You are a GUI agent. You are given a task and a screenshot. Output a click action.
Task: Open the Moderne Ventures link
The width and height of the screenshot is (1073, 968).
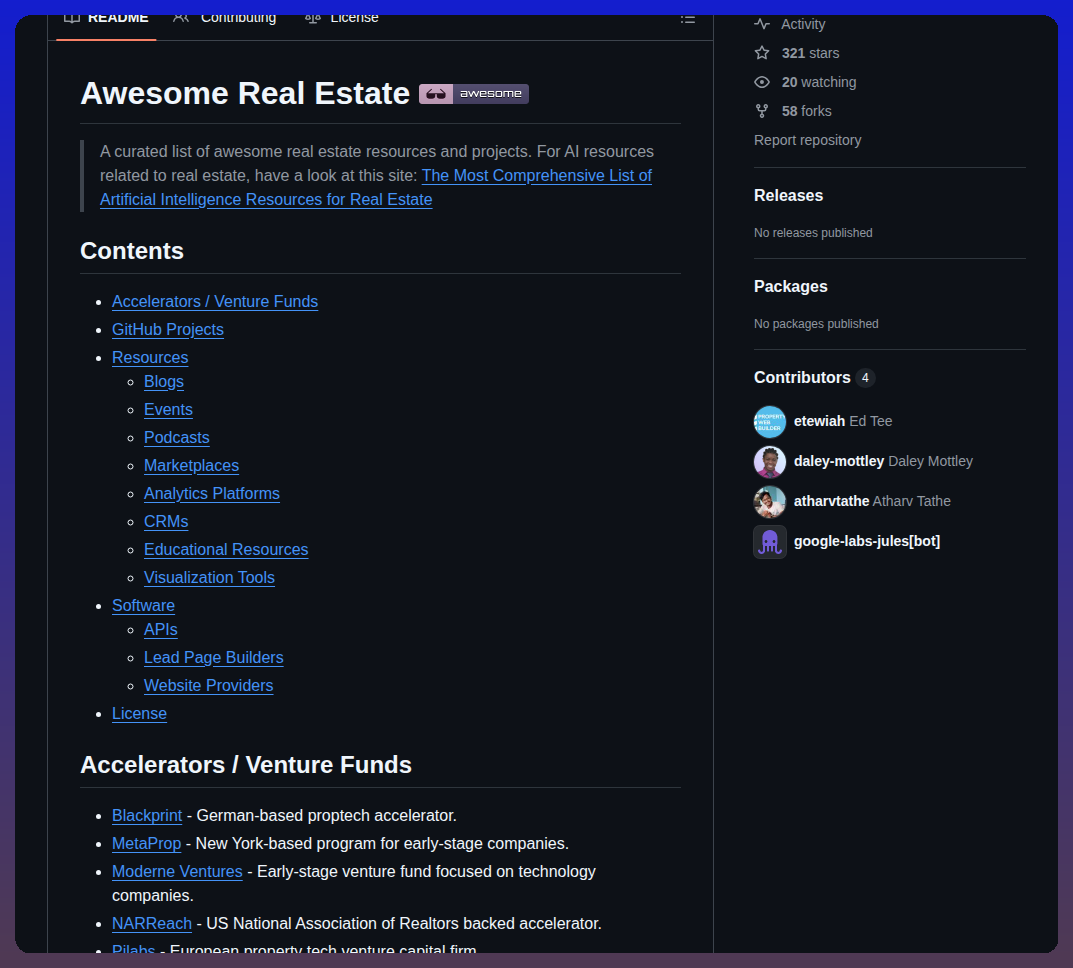177,872
